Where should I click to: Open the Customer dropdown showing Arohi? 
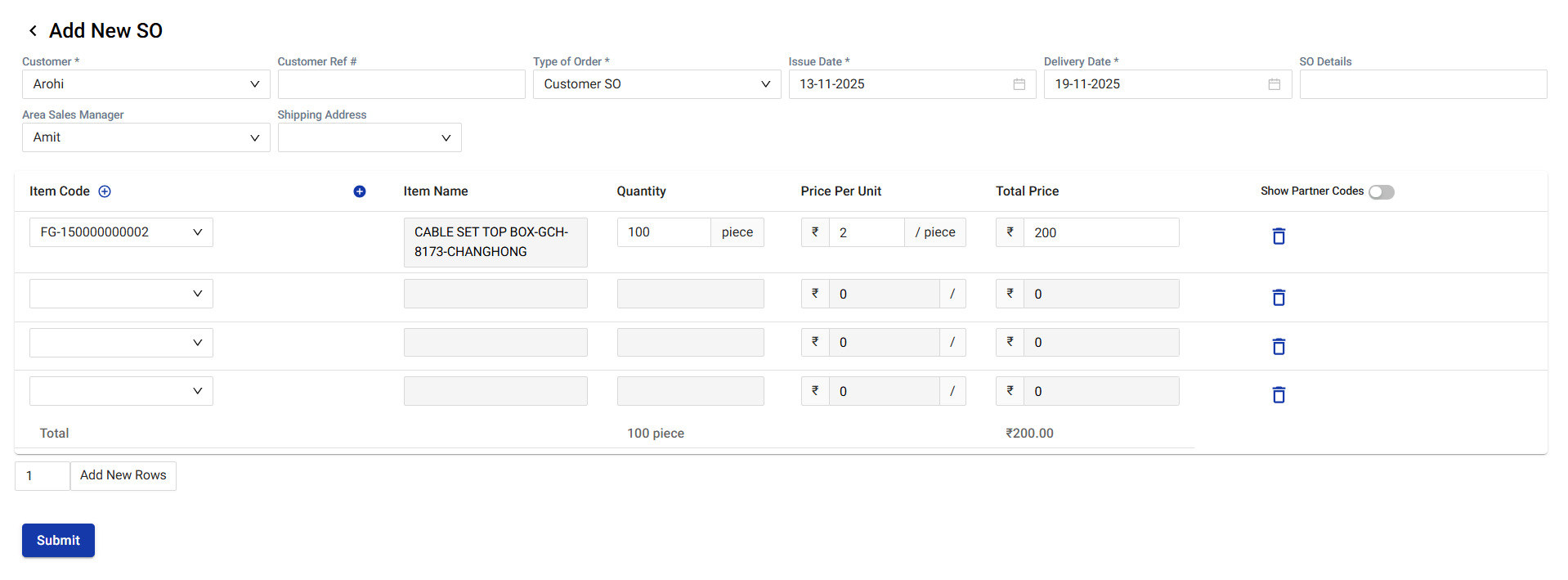click(x=146, y=84)
